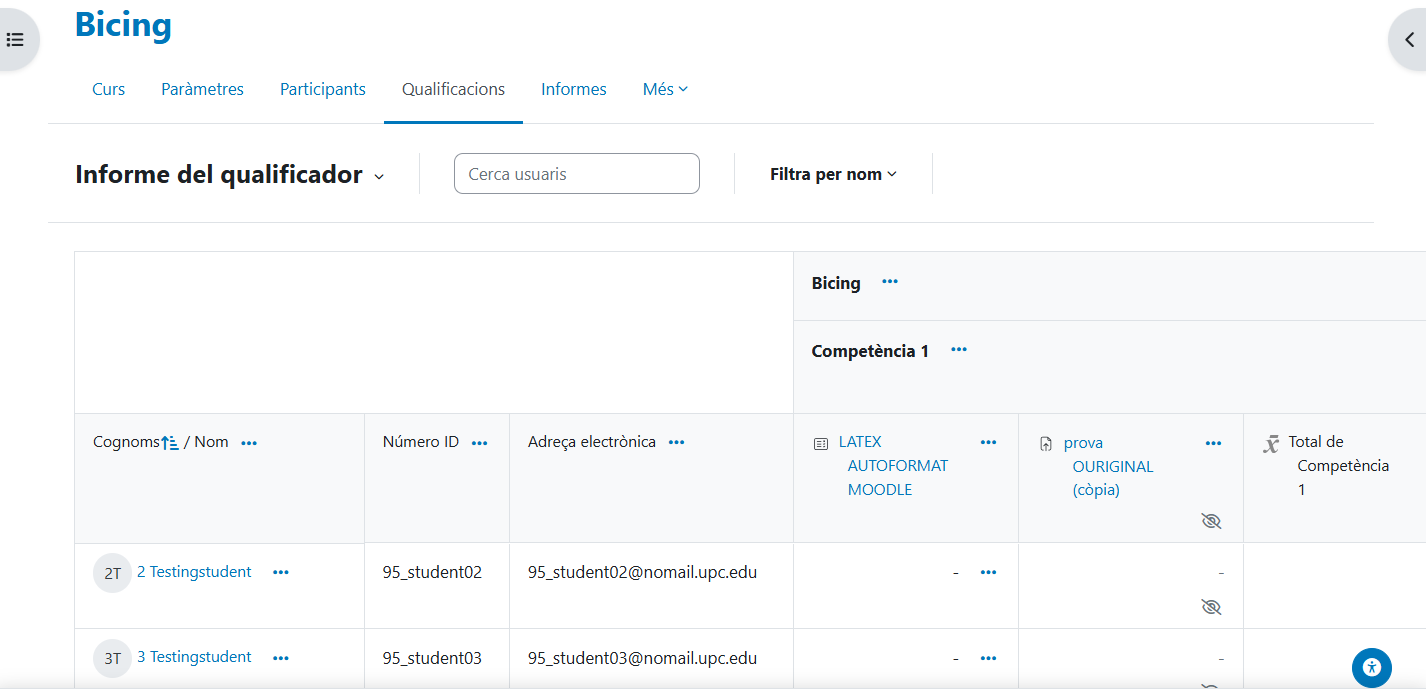Expand the Més menu

[665, 89]
